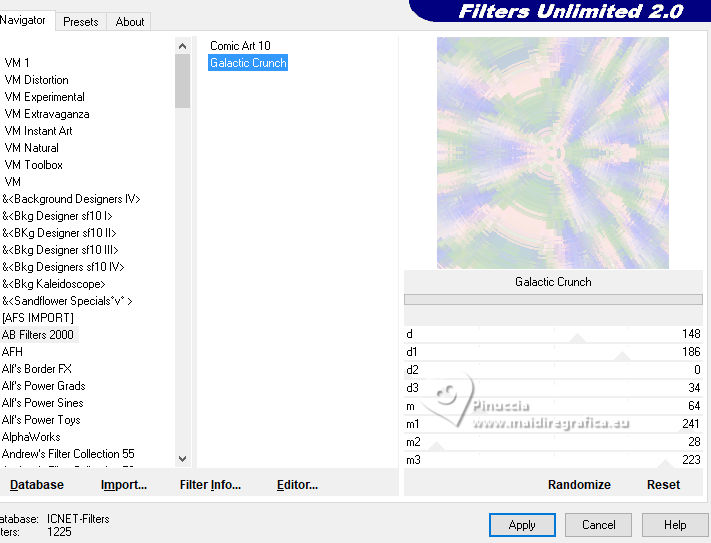The height and width of the screenshot is (543, 711).
Task: Select VM Distortion category
Action: pos(37,80)
